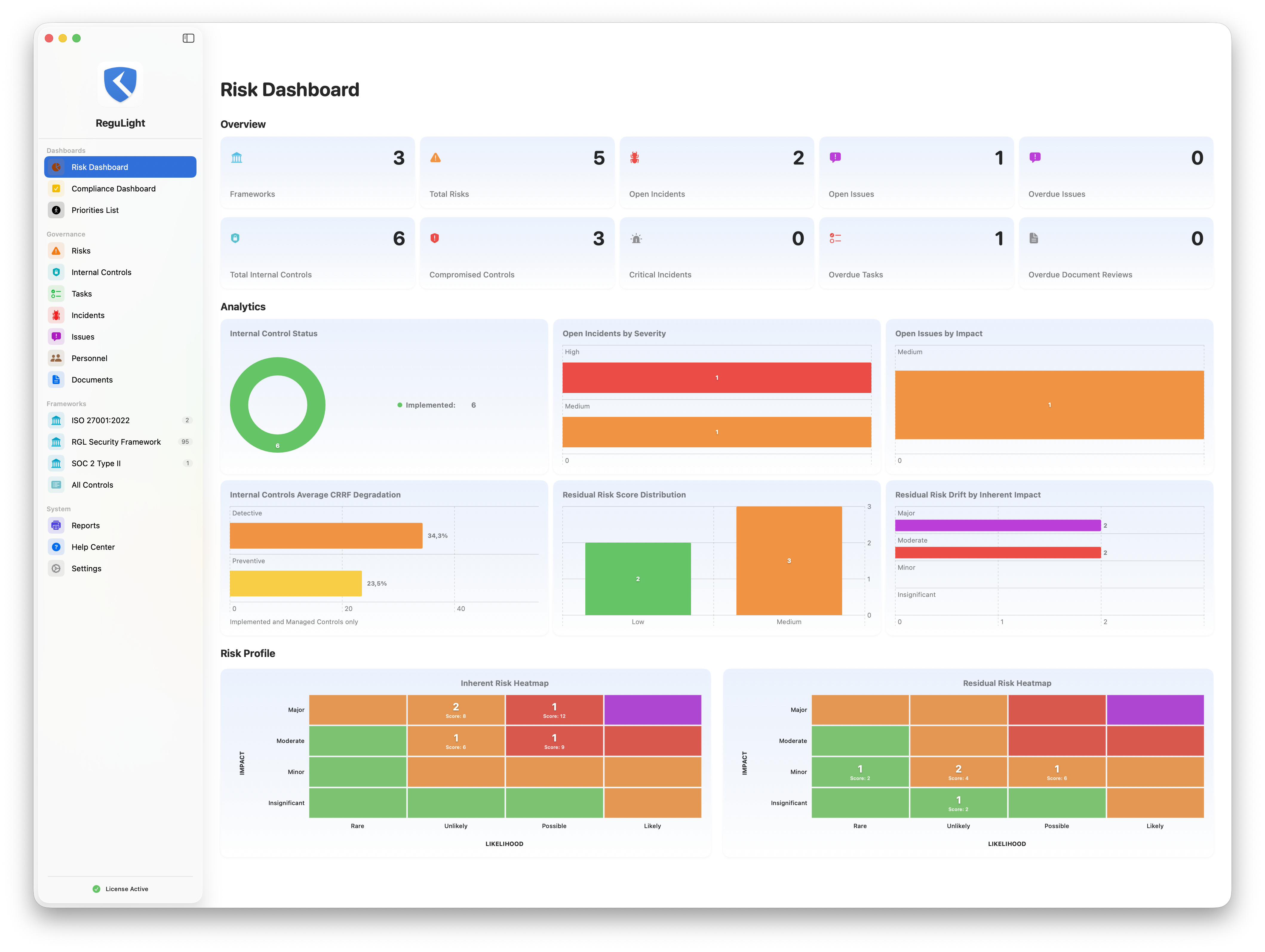Select RGL Security Framework item
Viewport: 1265px width, 952px height.
coord(116,442)
